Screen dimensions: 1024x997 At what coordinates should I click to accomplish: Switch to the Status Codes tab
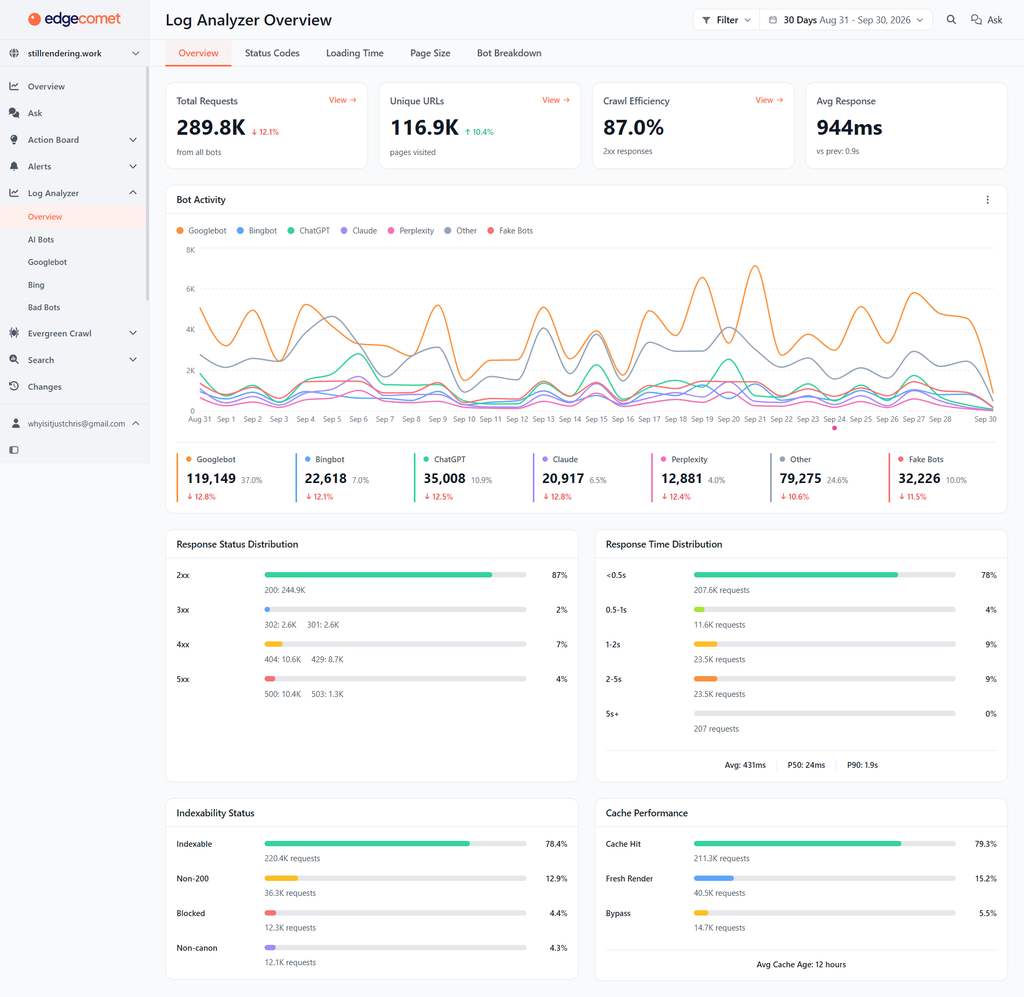[x=272, y=53]
